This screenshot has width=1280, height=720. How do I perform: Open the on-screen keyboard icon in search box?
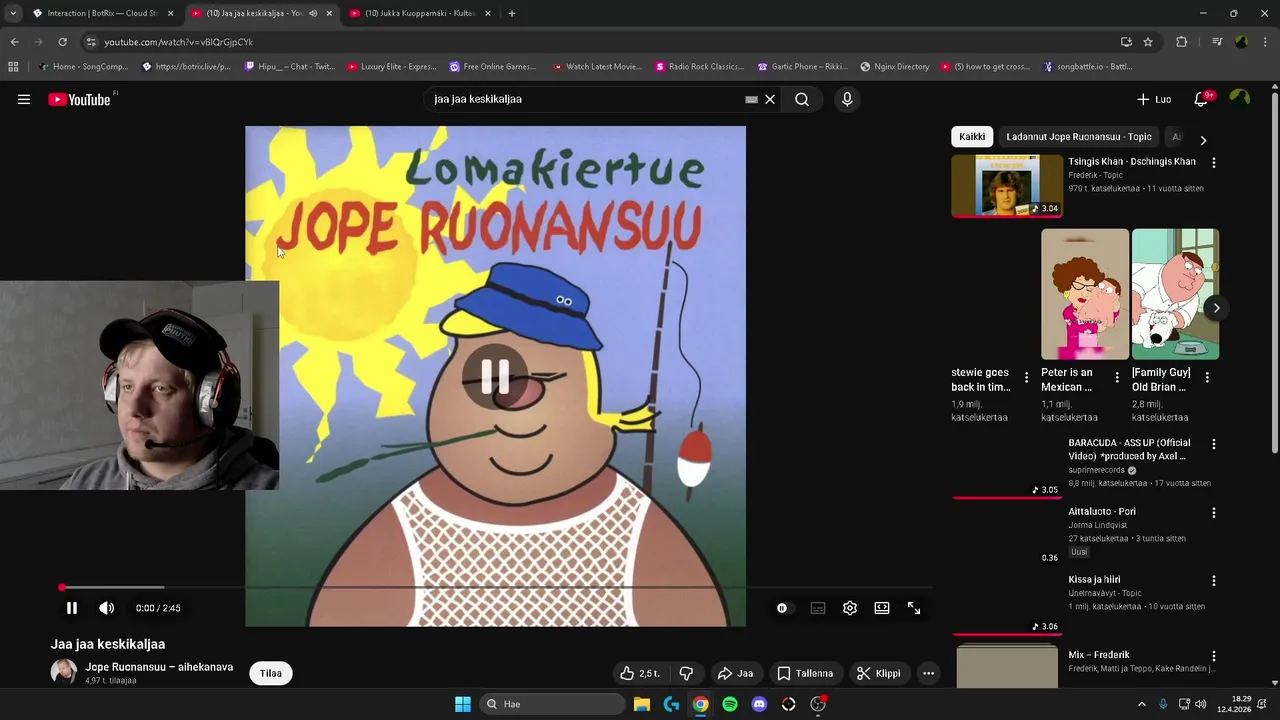751,99
